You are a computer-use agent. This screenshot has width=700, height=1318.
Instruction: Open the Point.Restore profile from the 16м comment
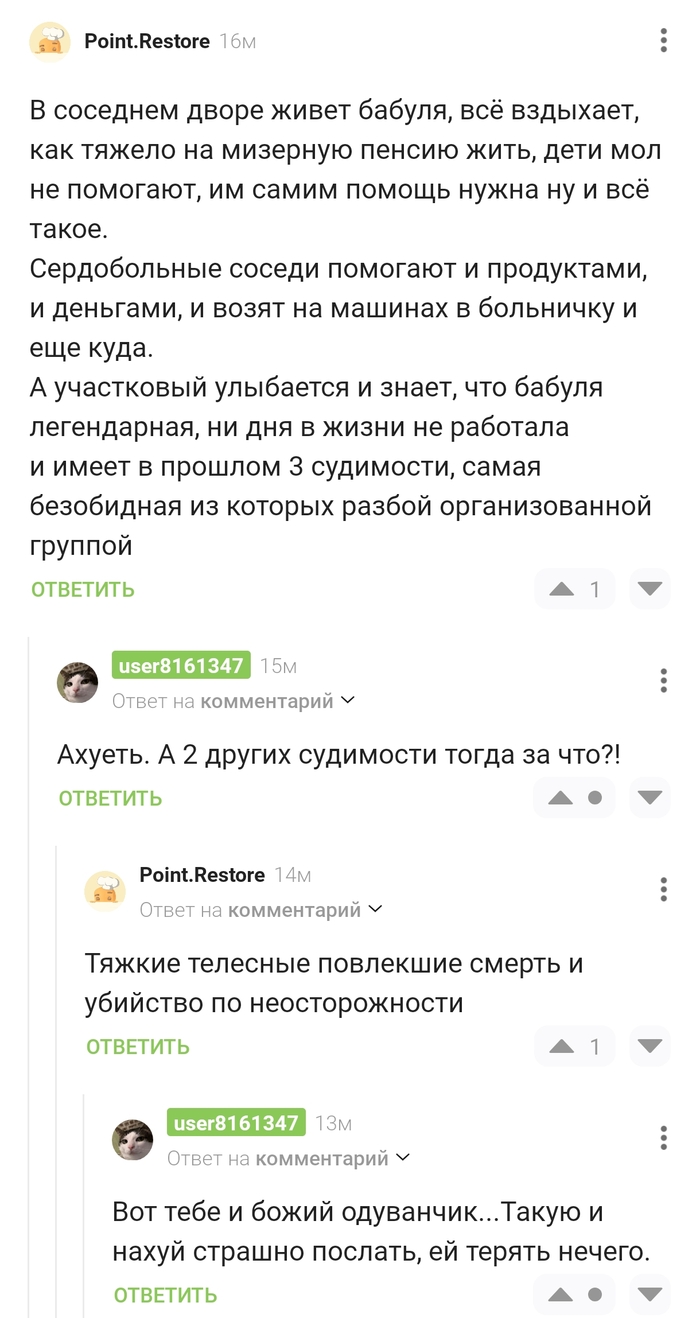[x=147, y=41]
